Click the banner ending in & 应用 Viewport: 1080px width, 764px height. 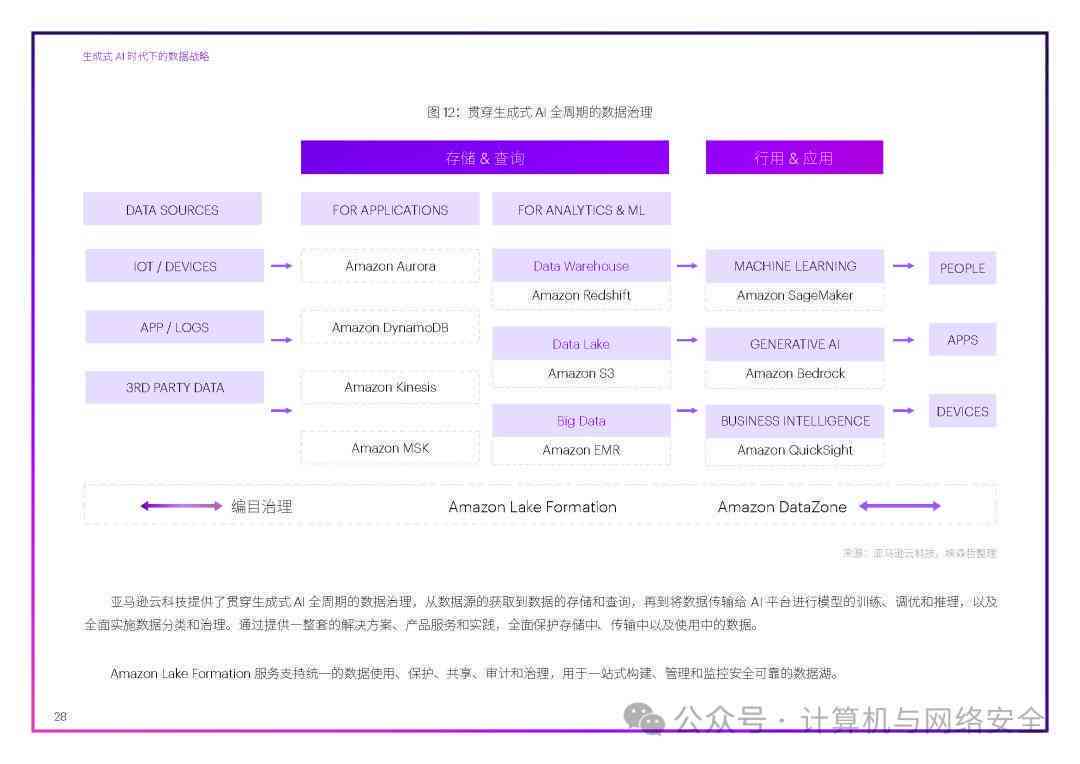[794, 158]
